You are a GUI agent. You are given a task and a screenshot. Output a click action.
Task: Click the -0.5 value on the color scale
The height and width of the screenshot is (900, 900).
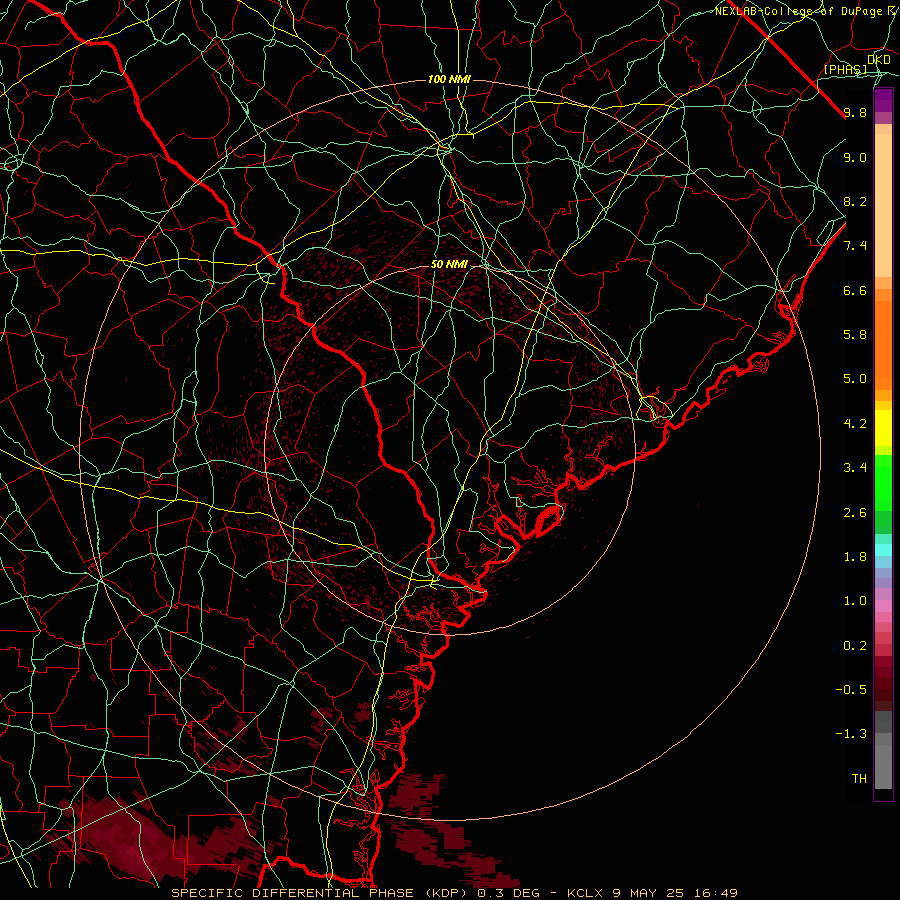[851, 690]
